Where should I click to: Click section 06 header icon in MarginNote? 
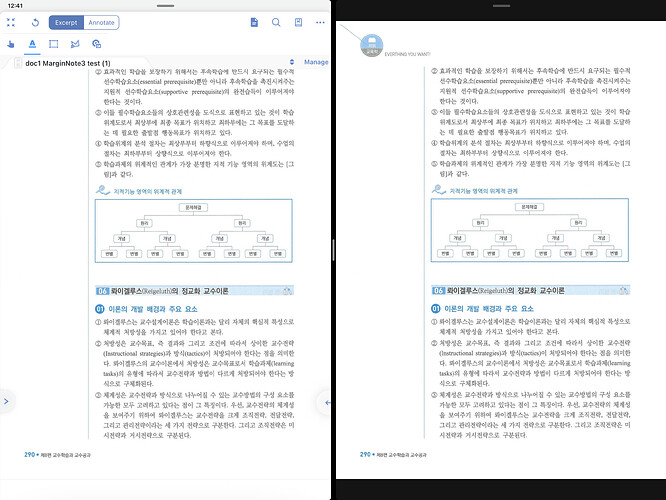pyautogui.click(x=288, y=291)
